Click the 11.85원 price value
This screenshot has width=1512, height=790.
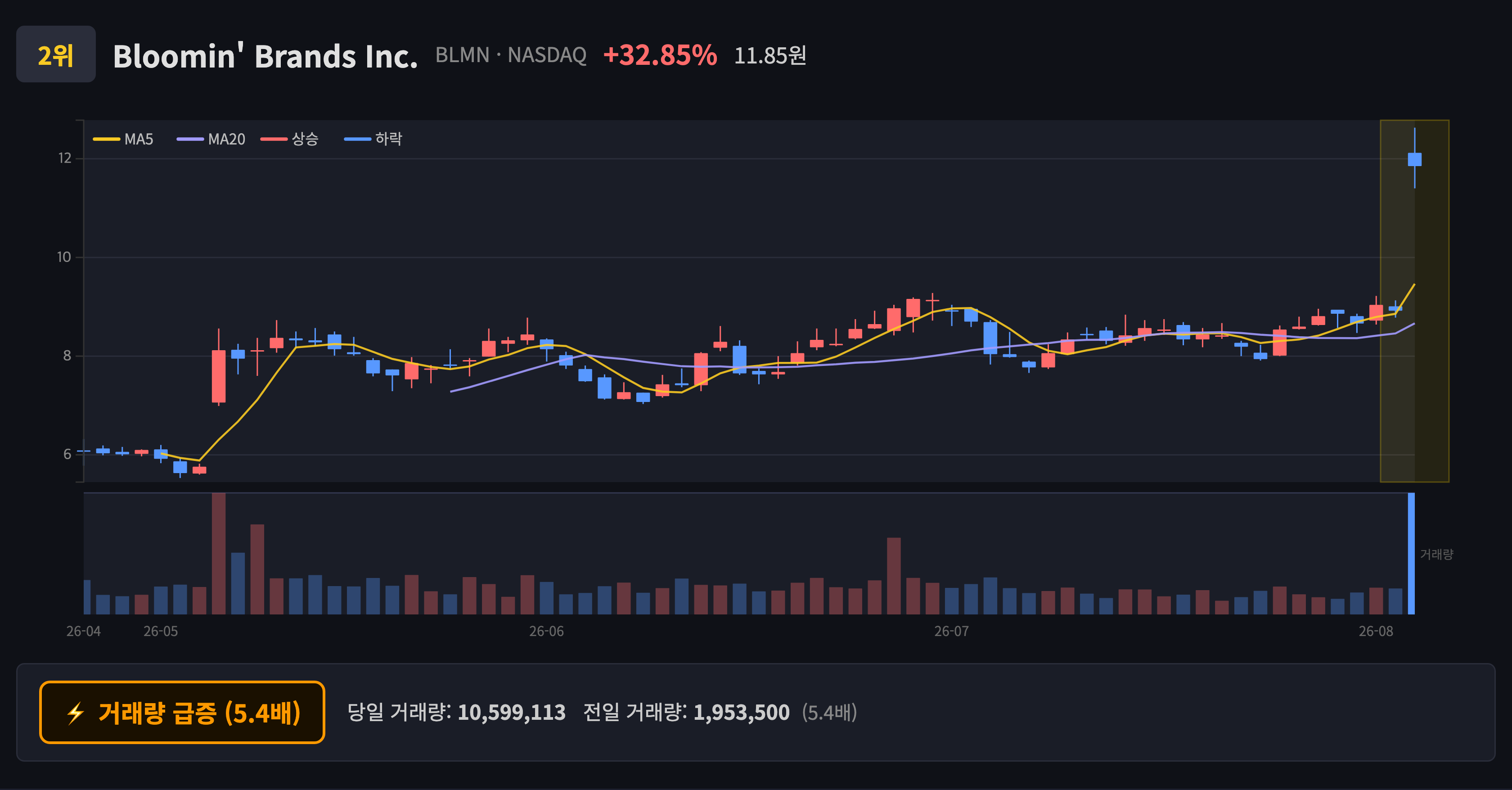coord(770,56)
